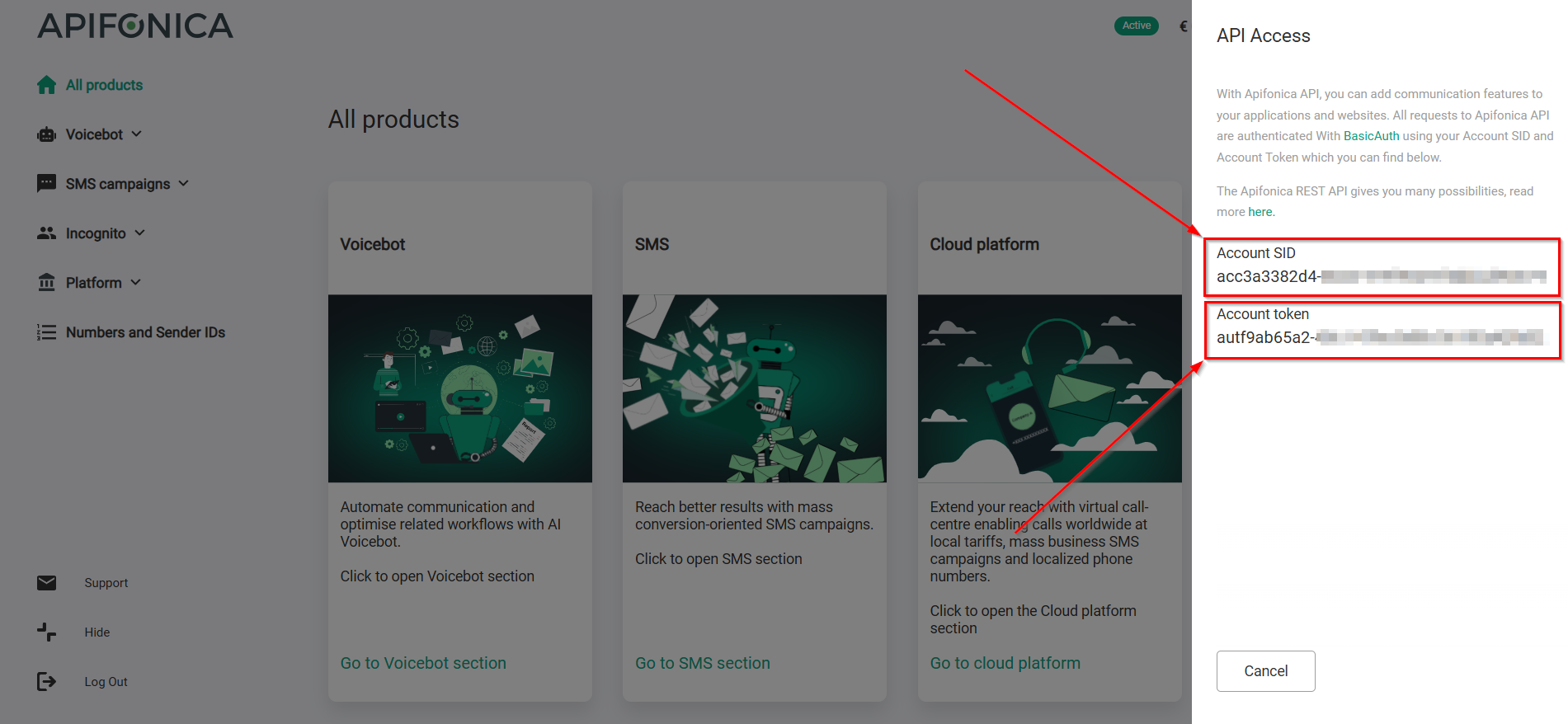This screenshot has height=724, width=1568.
Task: Click the SMS campaigns chat bubble icon
Action: tap(46, 184)
